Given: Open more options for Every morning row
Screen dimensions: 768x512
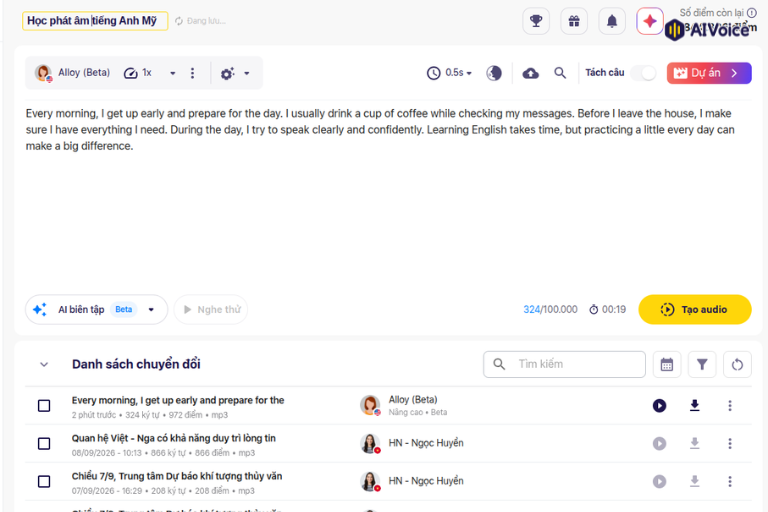Looking at the screenshot, I should pyautogui.click(x=730, y=406).
